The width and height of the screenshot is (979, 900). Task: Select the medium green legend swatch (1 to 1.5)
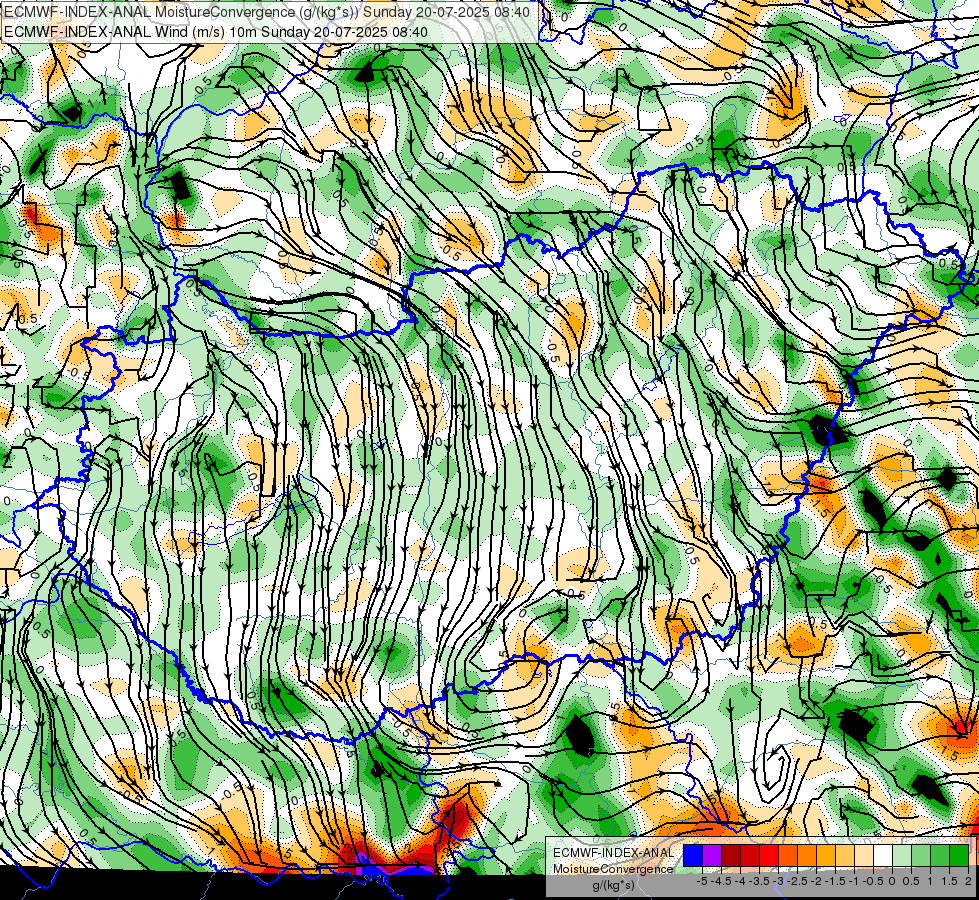(940, 856)
